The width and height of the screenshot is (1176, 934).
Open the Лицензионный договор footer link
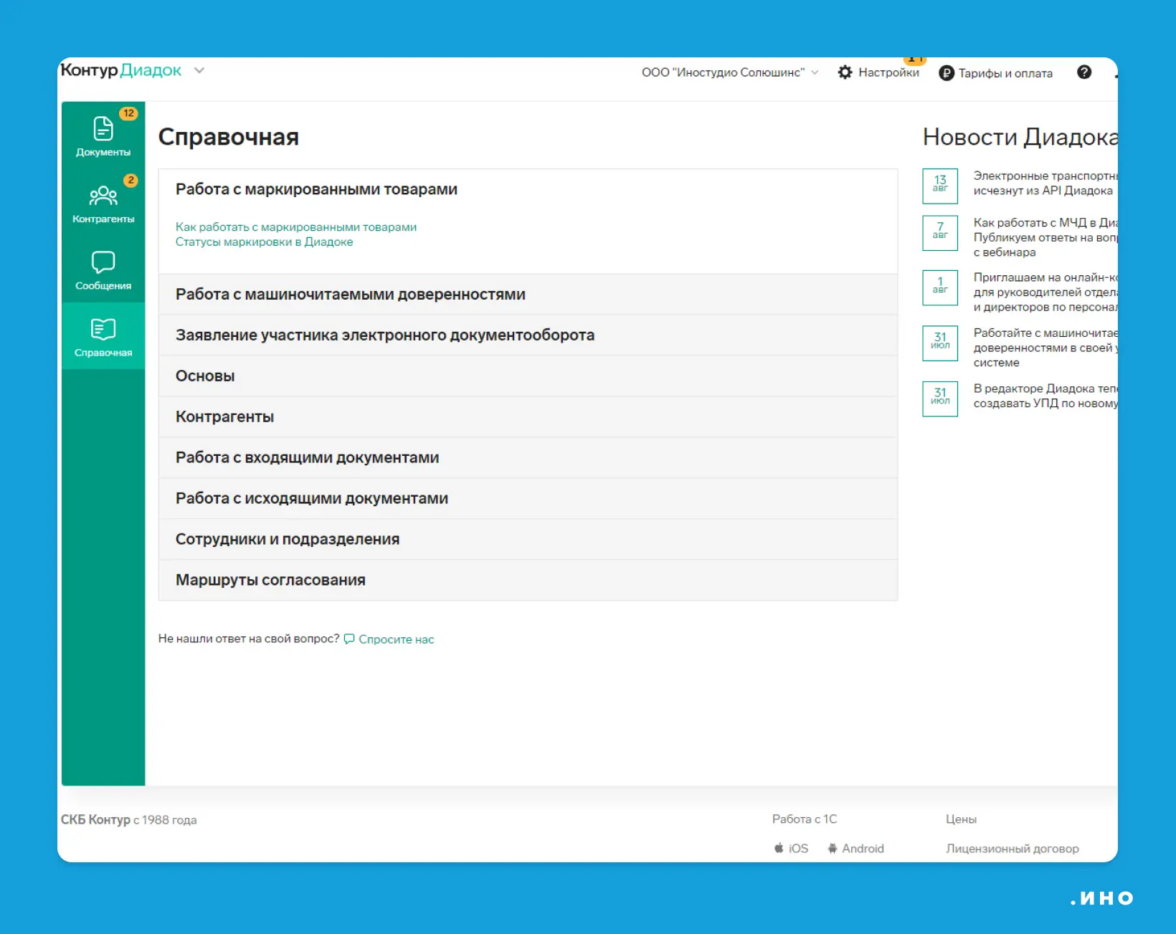(1012, 848)
